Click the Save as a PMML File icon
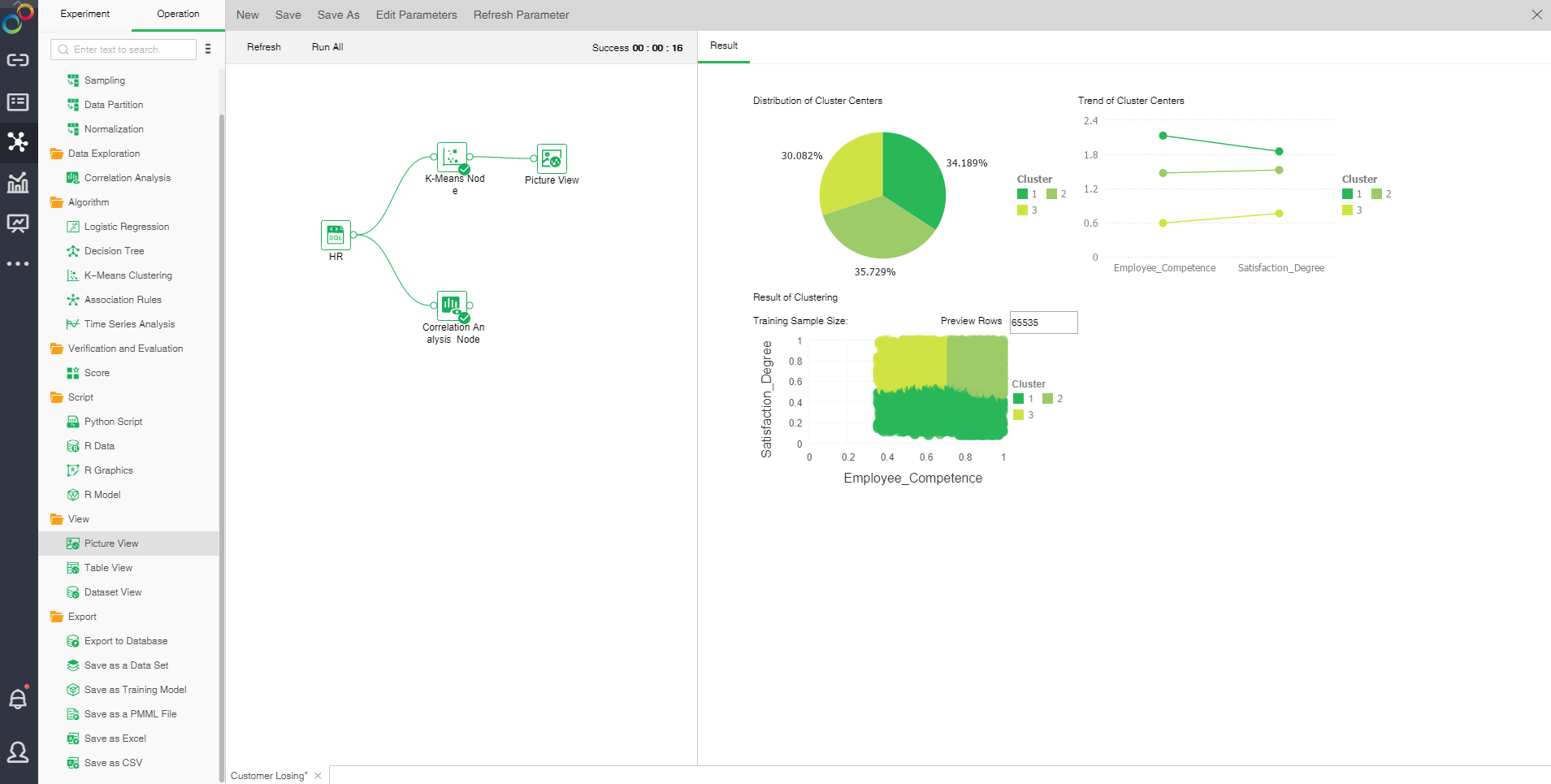This screenshot has width=1551, height=784. 73,714
